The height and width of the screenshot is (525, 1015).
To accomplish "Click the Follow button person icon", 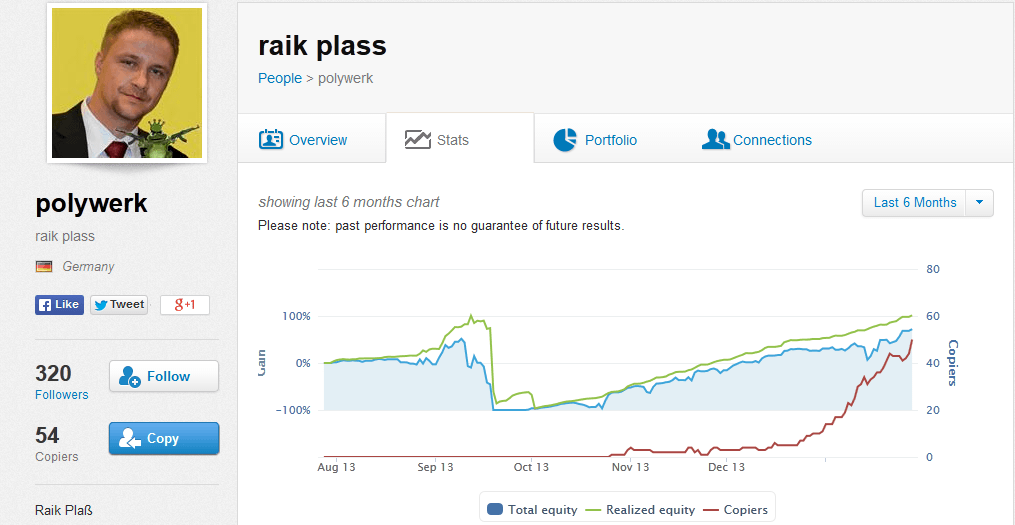I will [130, 377].
